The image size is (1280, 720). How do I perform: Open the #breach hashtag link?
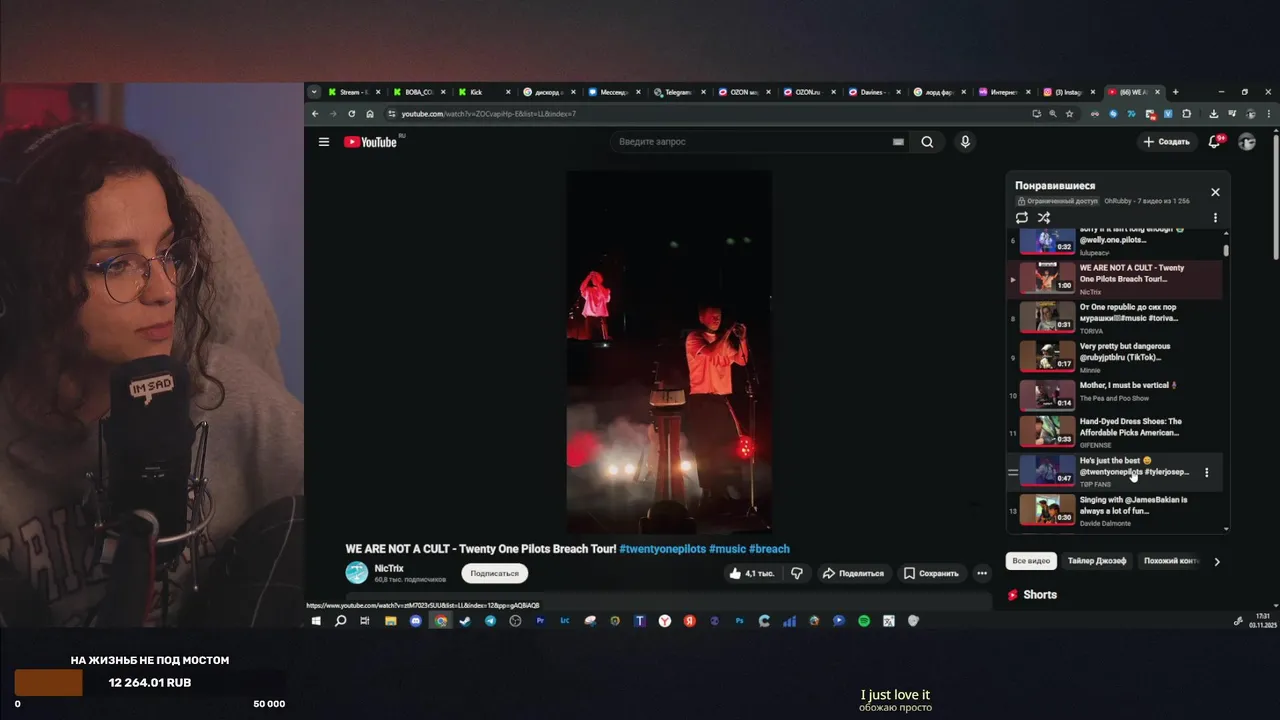pos(769,549)
